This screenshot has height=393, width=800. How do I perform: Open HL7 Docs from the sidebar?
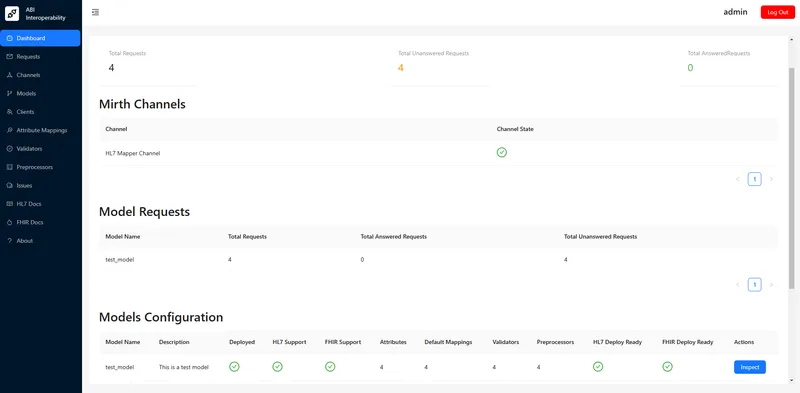(x=40, y=204)
